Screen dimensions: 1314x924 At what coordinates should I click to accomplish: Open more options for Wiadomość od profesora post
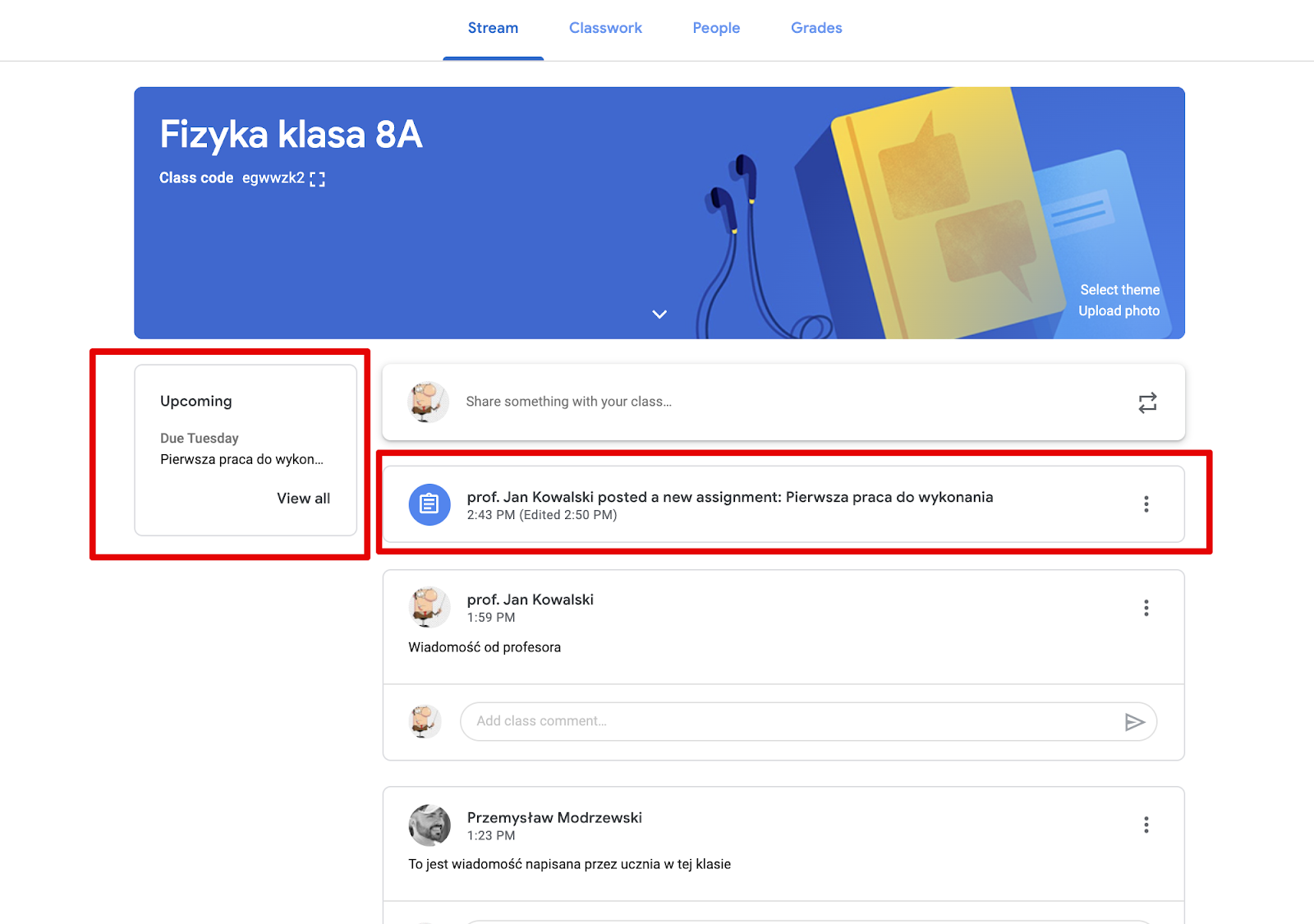click(1146, 608)
